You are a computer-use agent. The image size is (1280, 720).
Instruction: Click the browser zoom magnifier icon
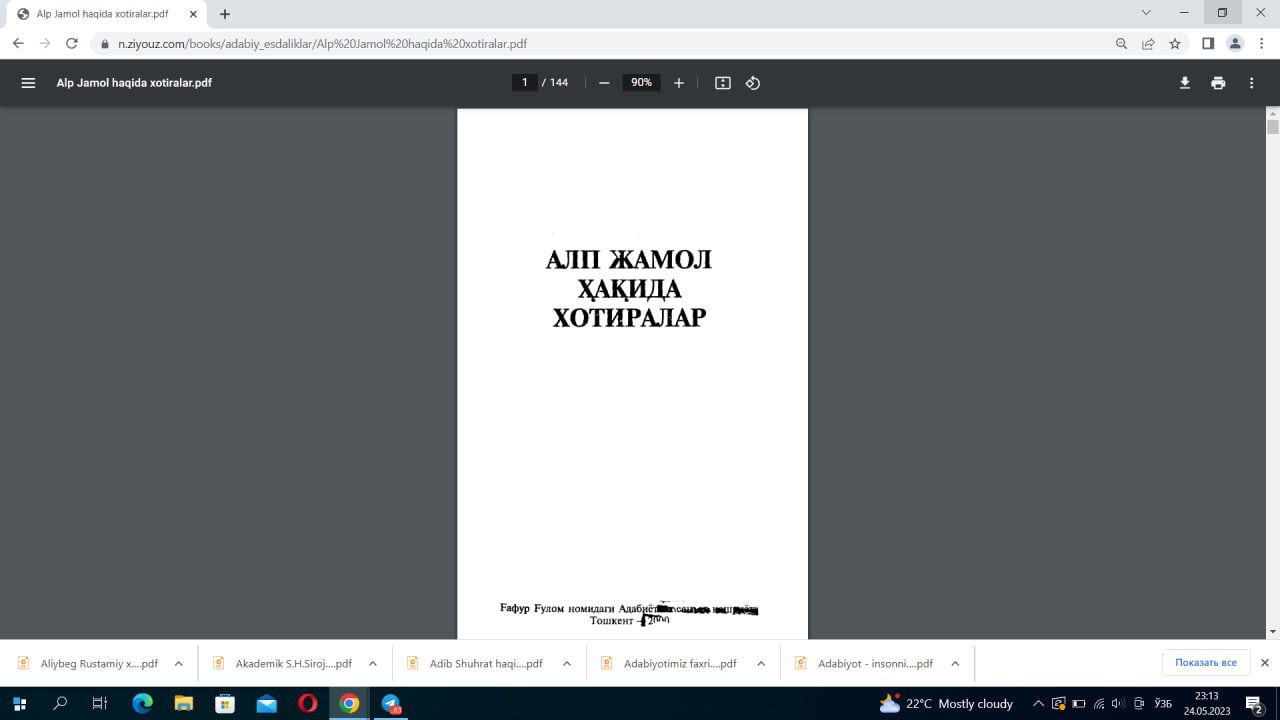coord(1122,44)
